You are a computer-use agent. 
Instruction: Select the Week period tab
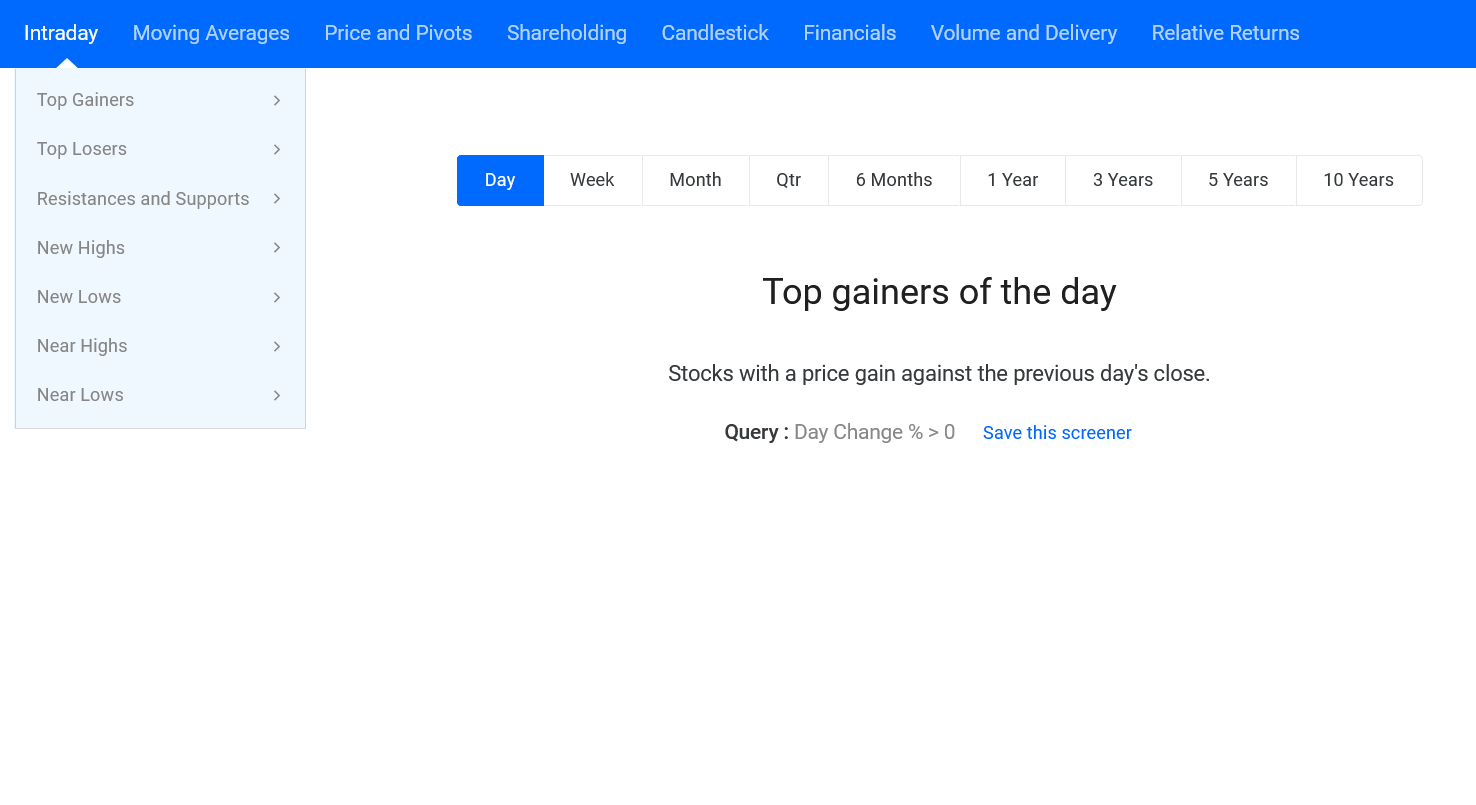[592, 180]
